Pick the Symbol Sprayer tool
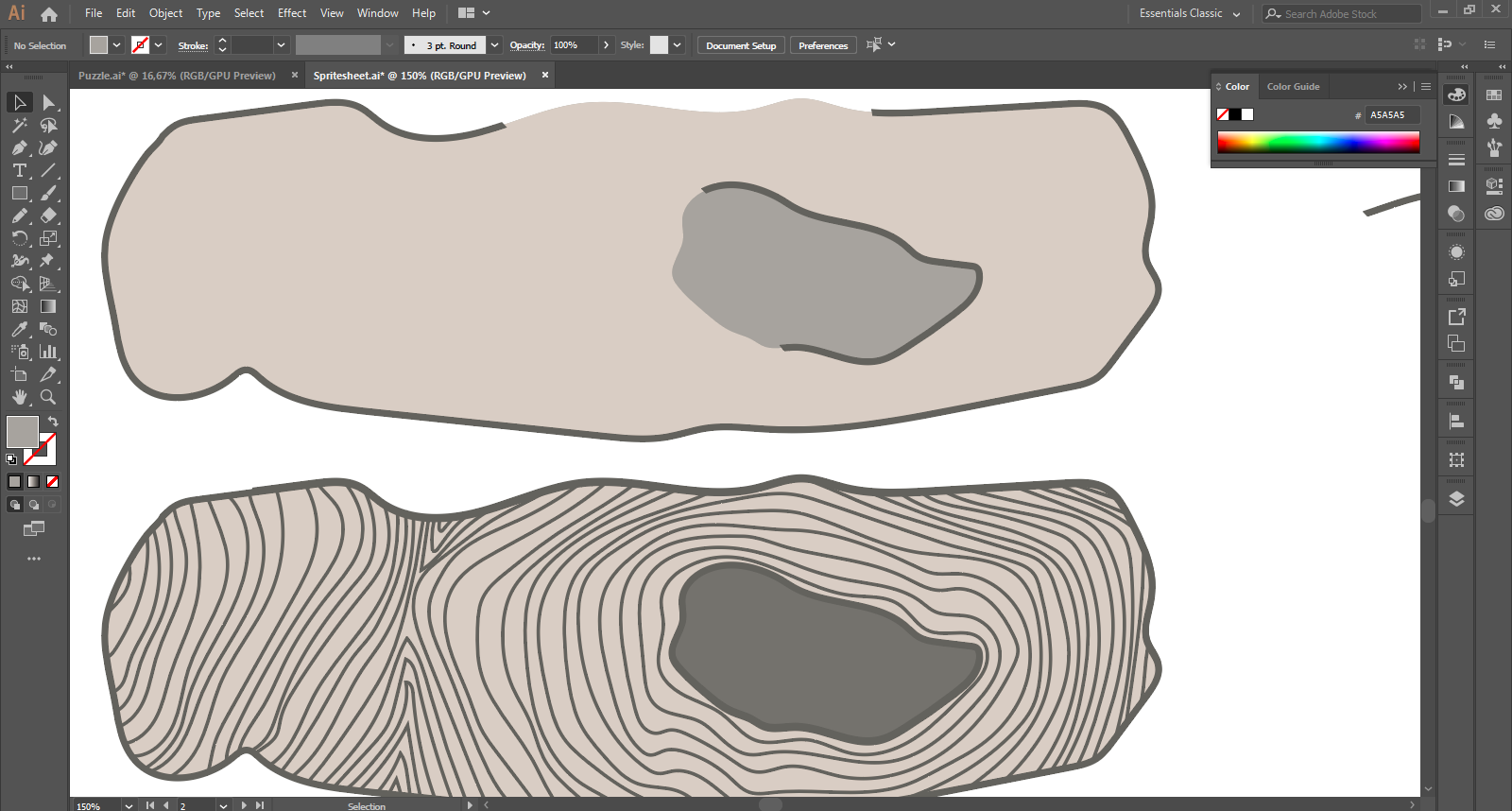Viewport: 1512px width, 811px height. [x=20, y=352]
